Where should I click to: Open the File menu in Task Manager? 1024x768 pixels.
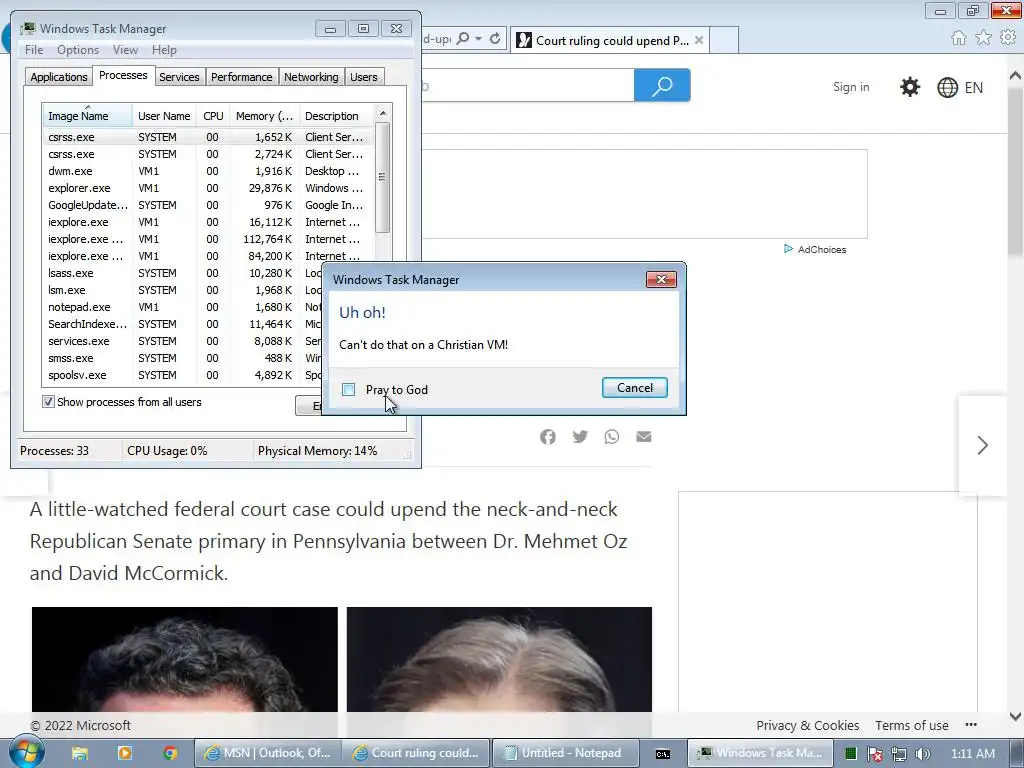point(34,50)
